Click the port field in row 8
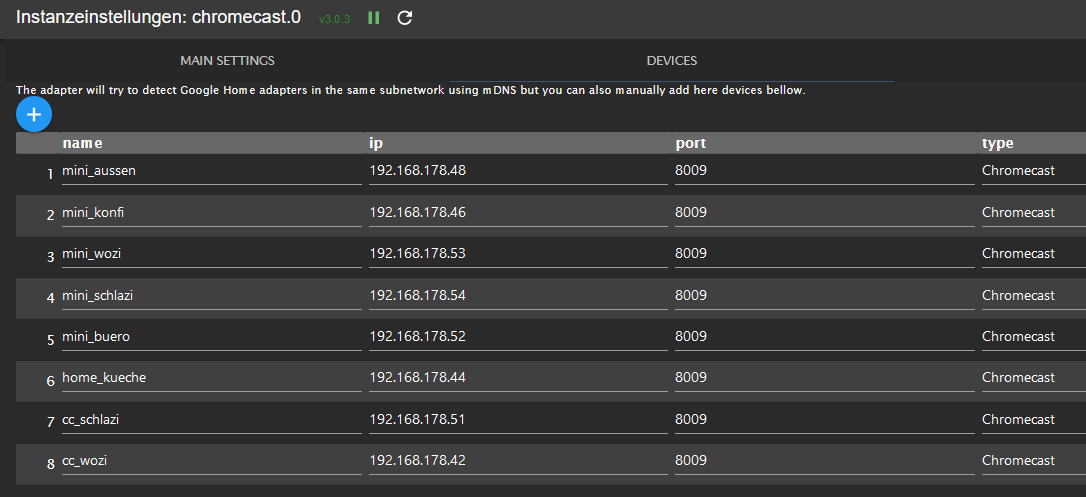The height and width of the screenshot is (497, 1086). (x=824, y=461)
